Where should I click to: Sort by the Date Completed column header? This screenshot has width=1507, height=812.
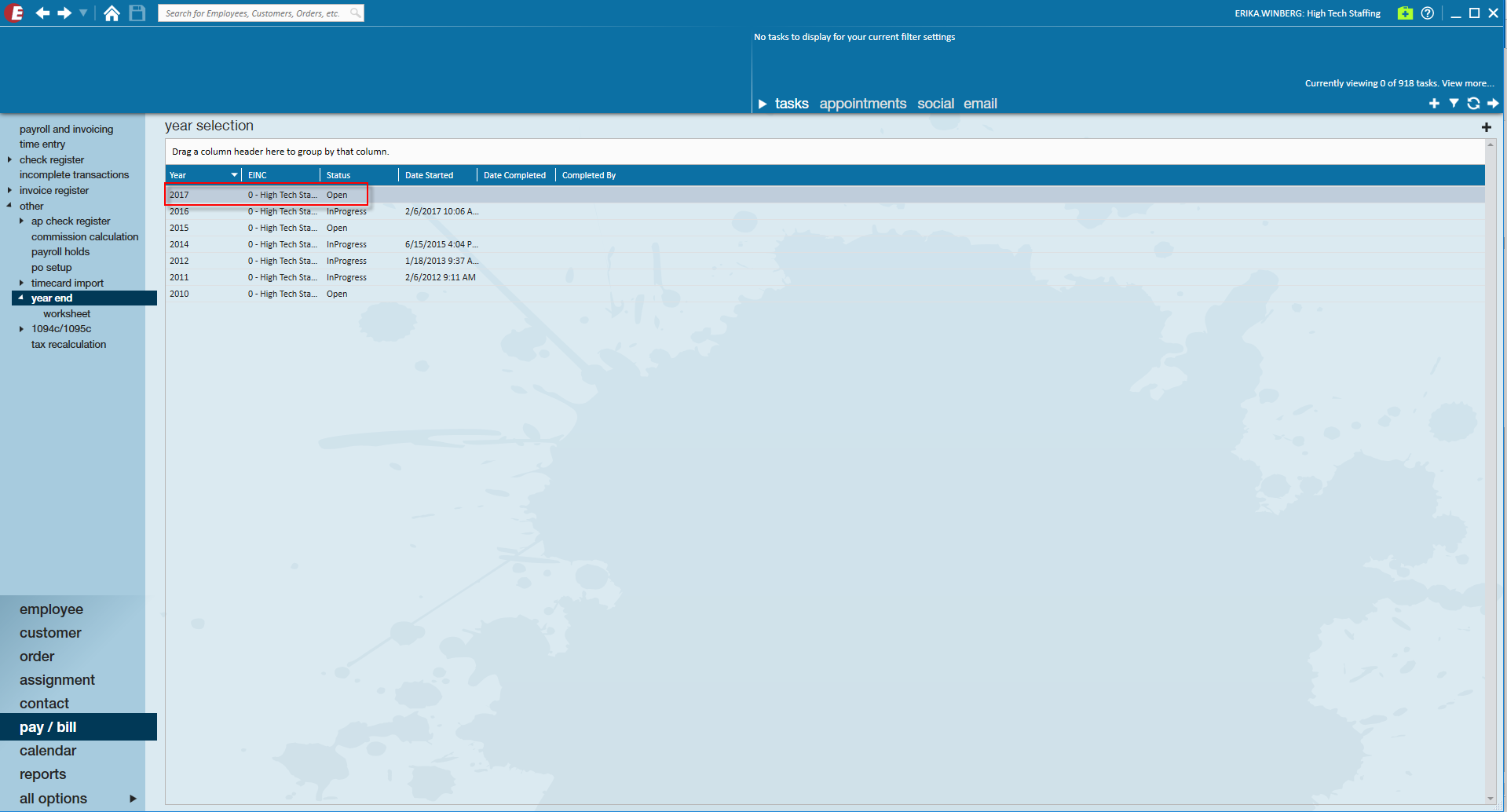click(517, 175)
